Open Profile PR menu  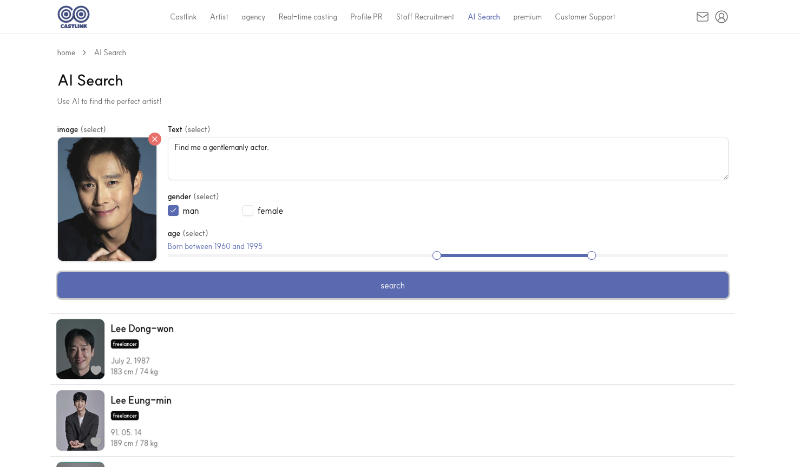(366, 17)
